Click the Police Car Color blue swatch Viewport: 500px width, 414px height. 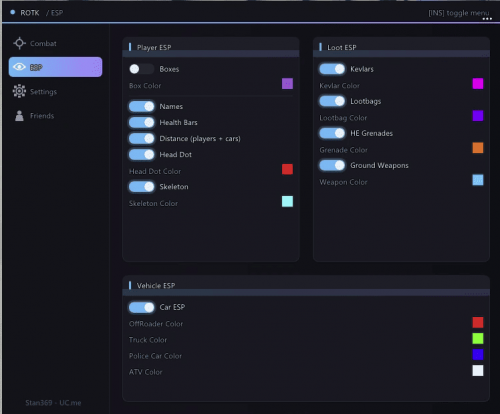point(478,354)
